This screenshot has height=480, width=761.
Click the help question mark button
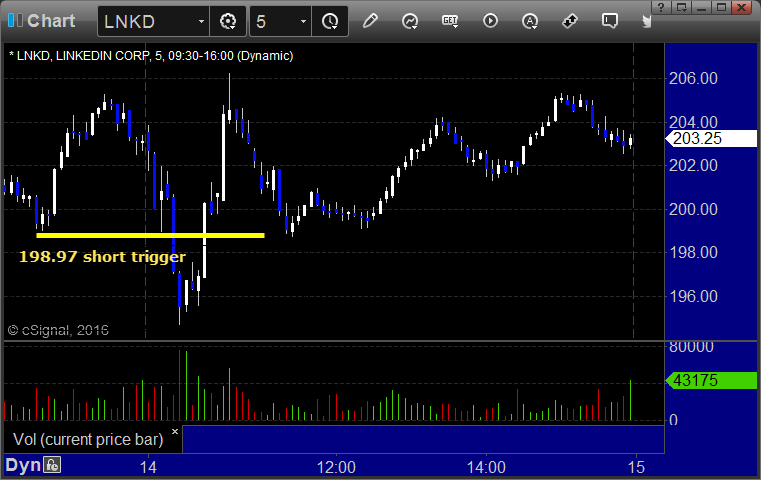(x=661, y=7)
